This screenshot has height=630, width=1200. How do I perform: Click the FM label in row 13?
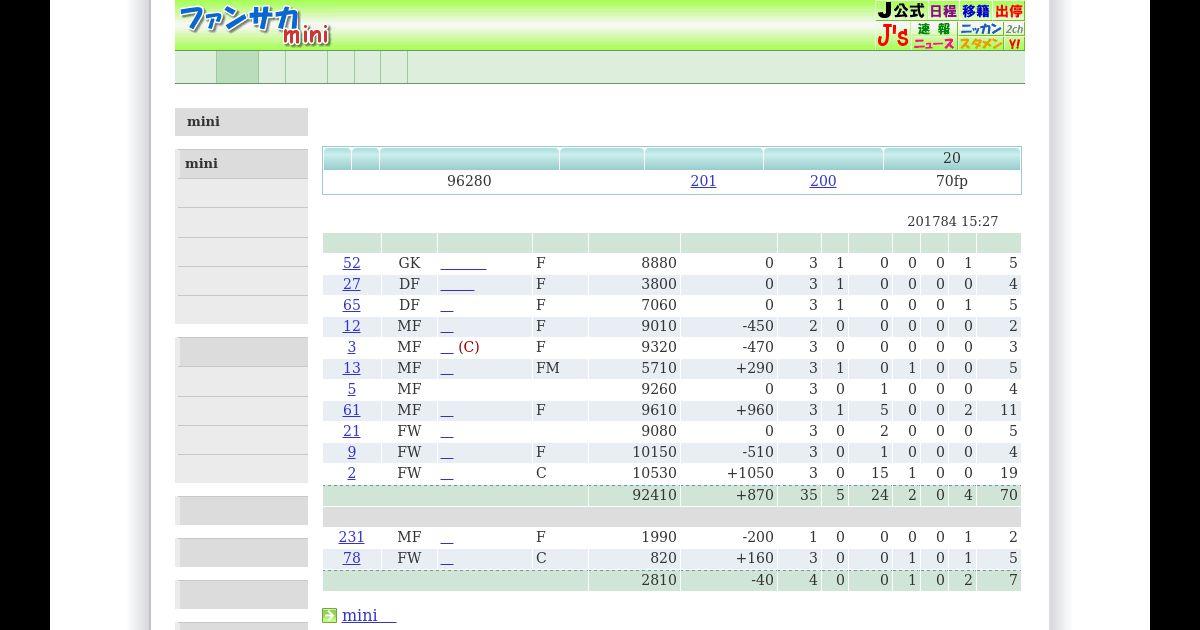pos(547,368)
